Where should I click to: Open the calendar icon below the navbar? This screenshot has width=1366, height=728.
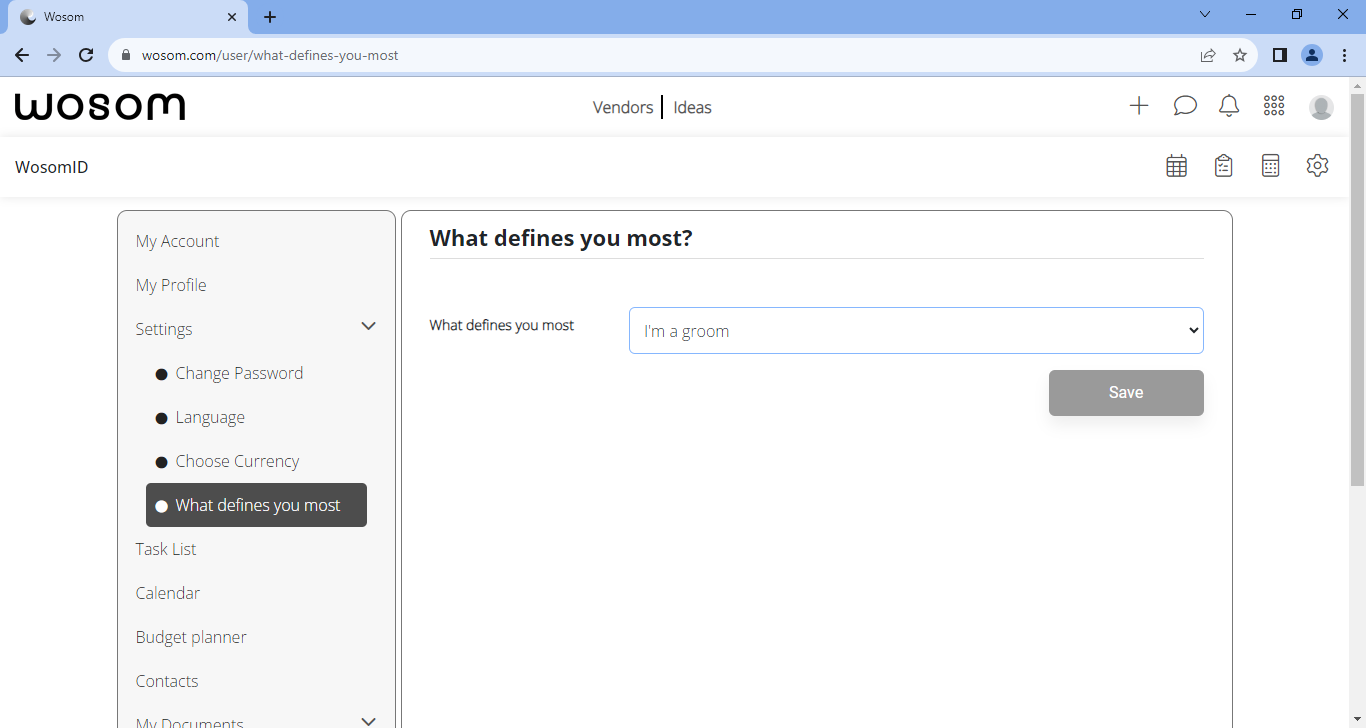point(1176,165)
